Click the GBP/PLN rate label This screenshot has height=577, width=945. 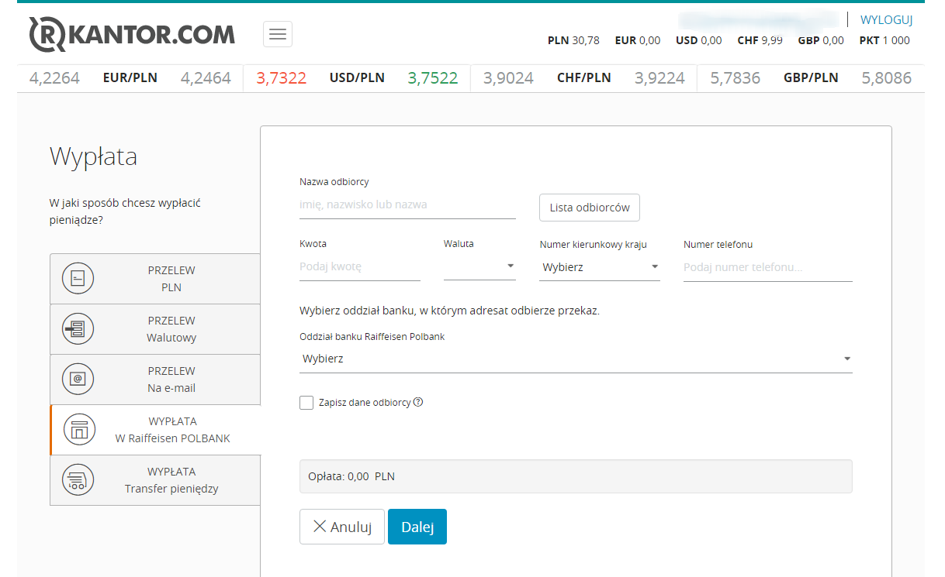[811, 78]
